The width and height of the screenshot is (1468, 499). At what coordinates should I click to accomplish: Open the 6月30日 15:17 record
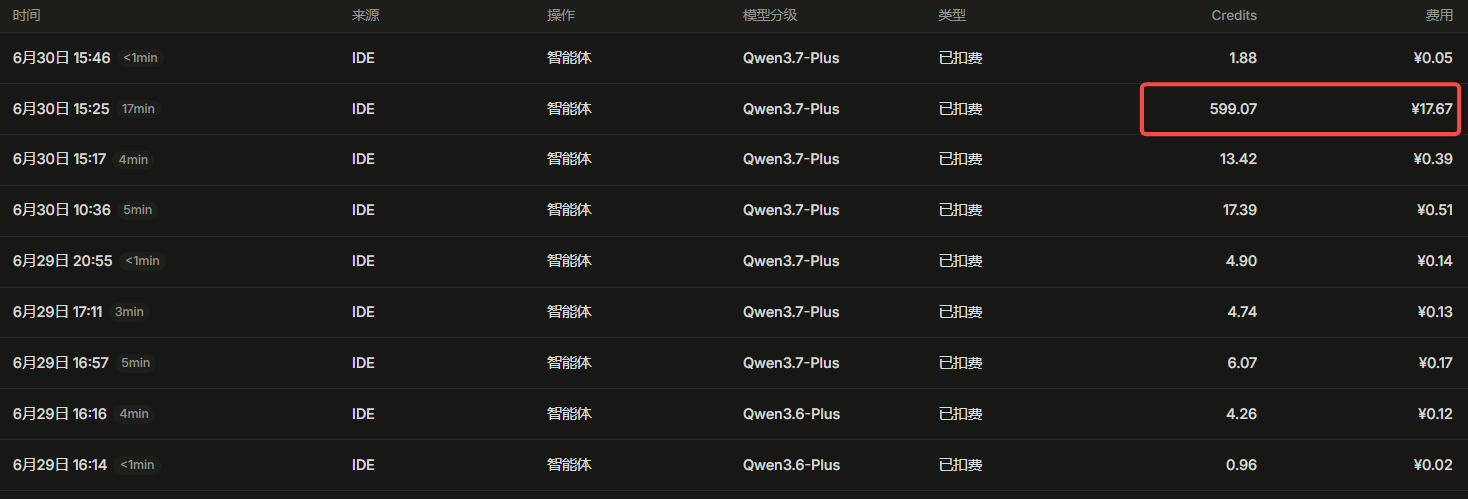click(734, 159)
